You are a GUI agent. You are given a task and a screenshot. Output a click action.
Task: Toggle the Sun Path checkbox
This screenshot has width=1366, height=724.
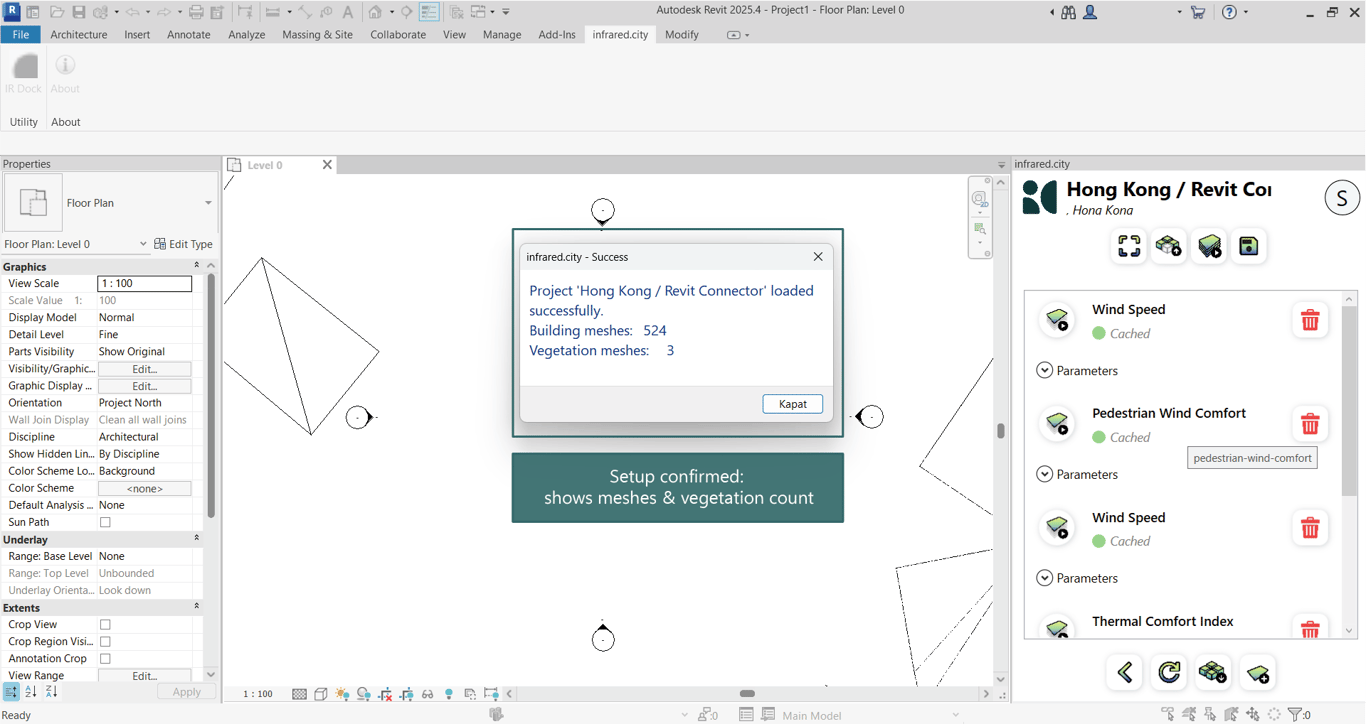tap(105, 522)
